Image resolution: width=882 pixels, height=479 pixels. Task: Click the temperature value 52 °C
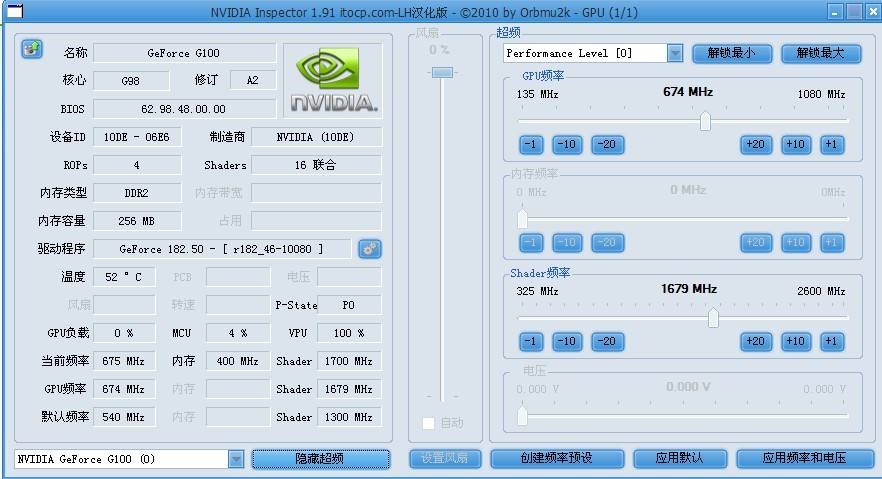click(x=124, y=277)
